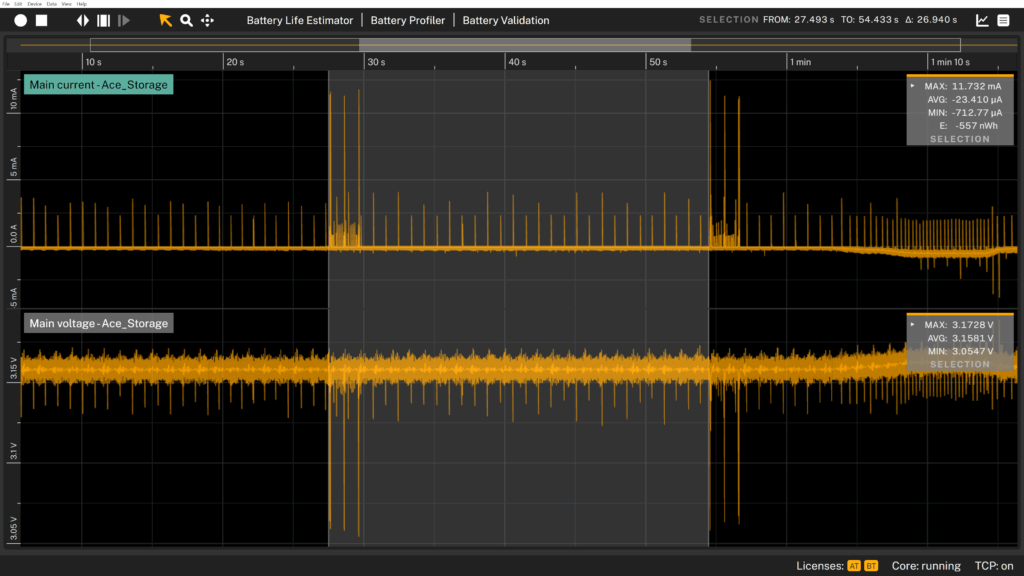Click the horizontal fit arrows icon
The height and width of the screenshot is (576, 1024).
coord(83,20)
